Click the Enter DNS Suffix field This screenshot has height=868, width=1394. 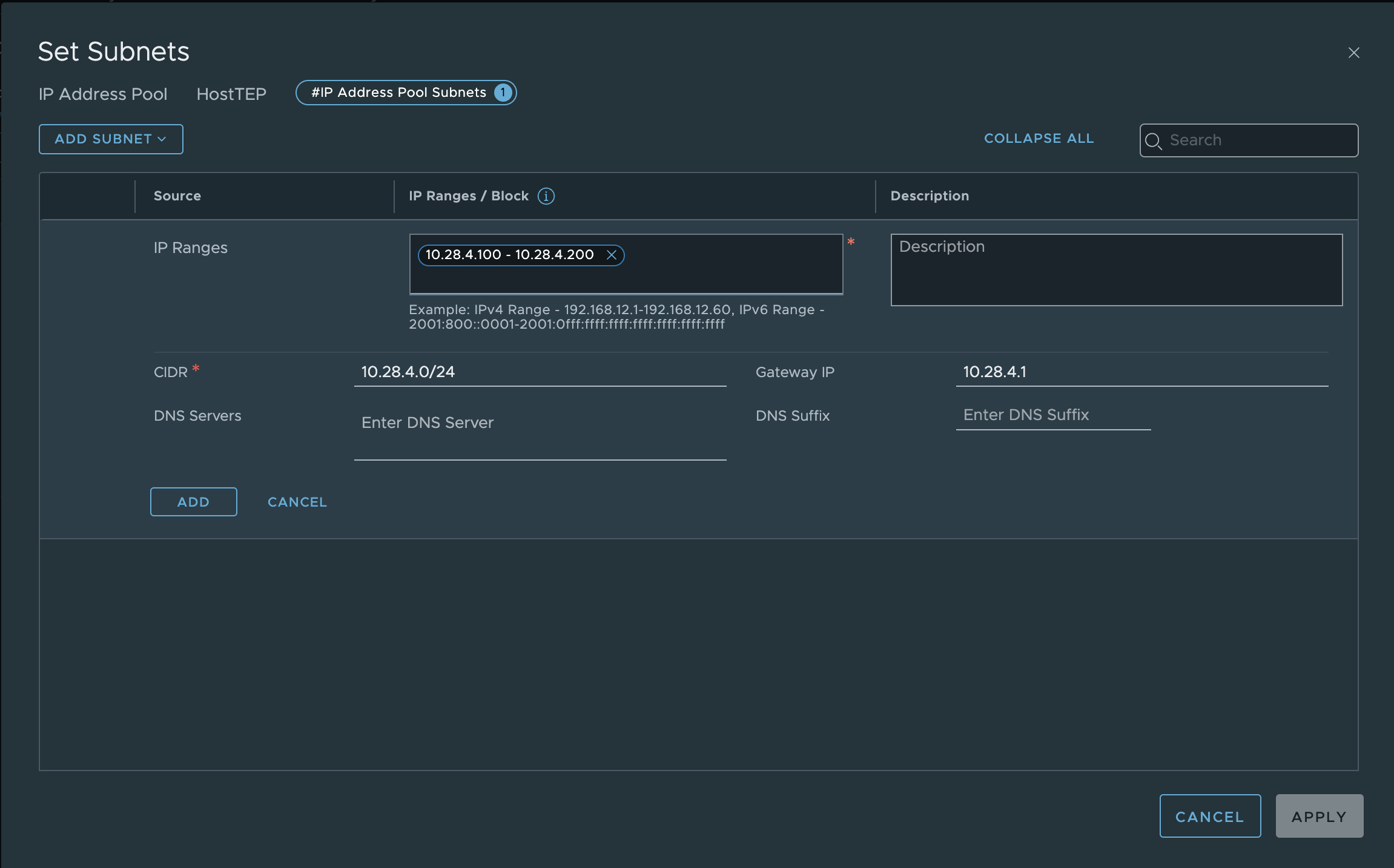[x=1053, y=415]
